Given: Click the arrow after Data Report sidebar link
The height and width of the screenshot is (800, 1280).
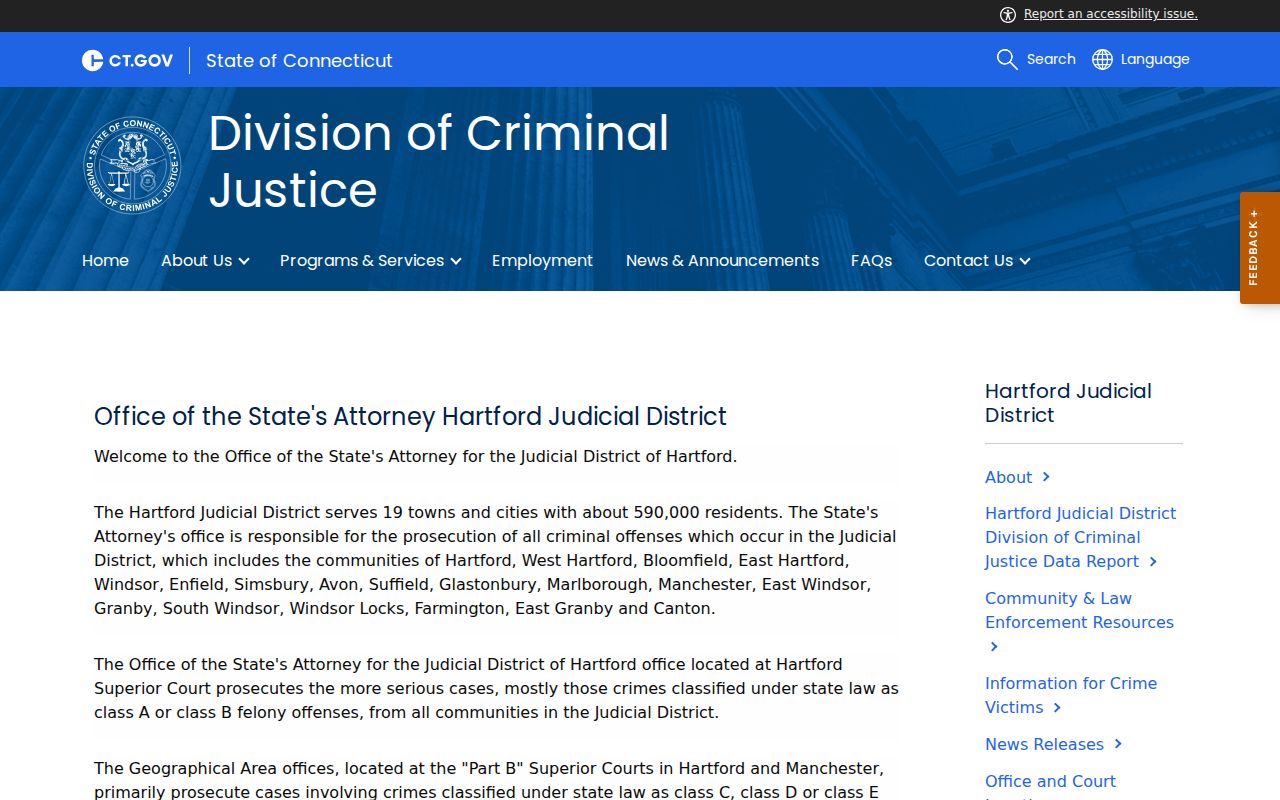Looking at the screenshot, I should click(1153, 561).
